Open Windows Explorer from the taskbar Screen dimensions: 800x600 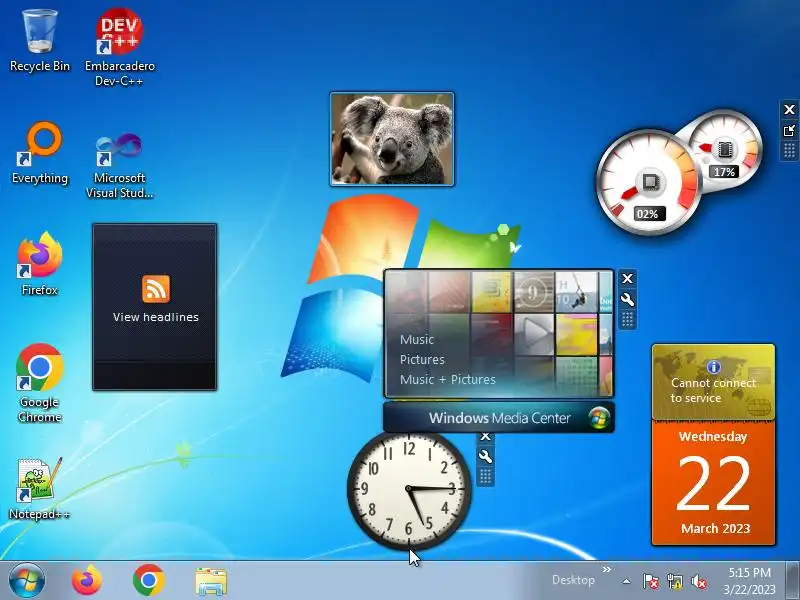pos(211,581)
